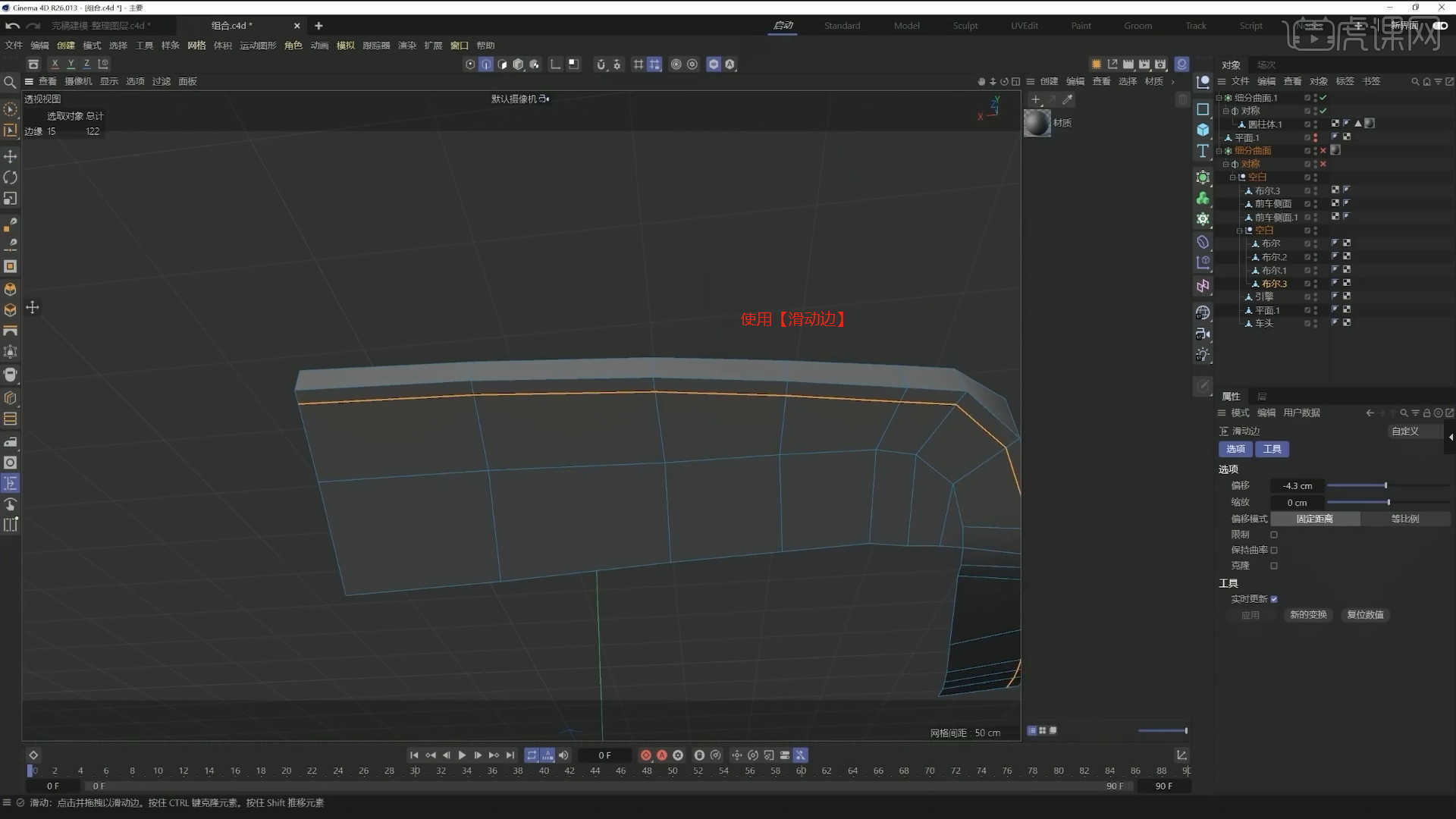Toggle red X enable mark of 细分曲面
1456x819 pixels.
[1323, 151]
